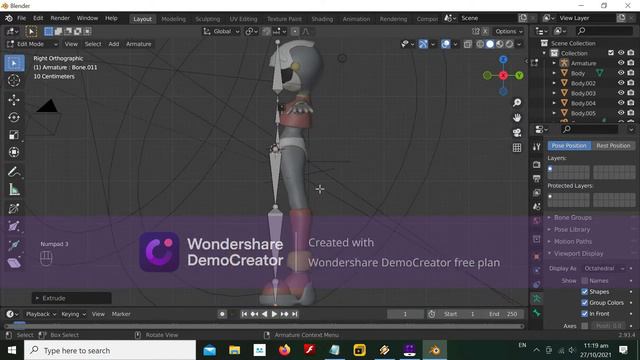
Task: Click the pan hand viewport icon
Action: click(x=517, y=118)
